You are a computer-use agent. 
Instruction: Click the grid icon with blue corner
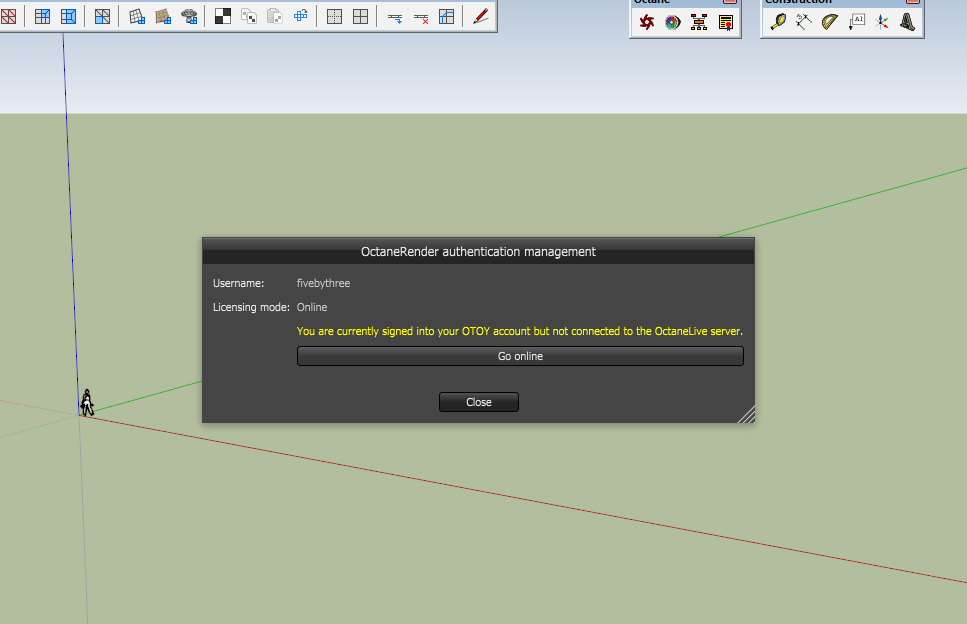tap(43, 17)
